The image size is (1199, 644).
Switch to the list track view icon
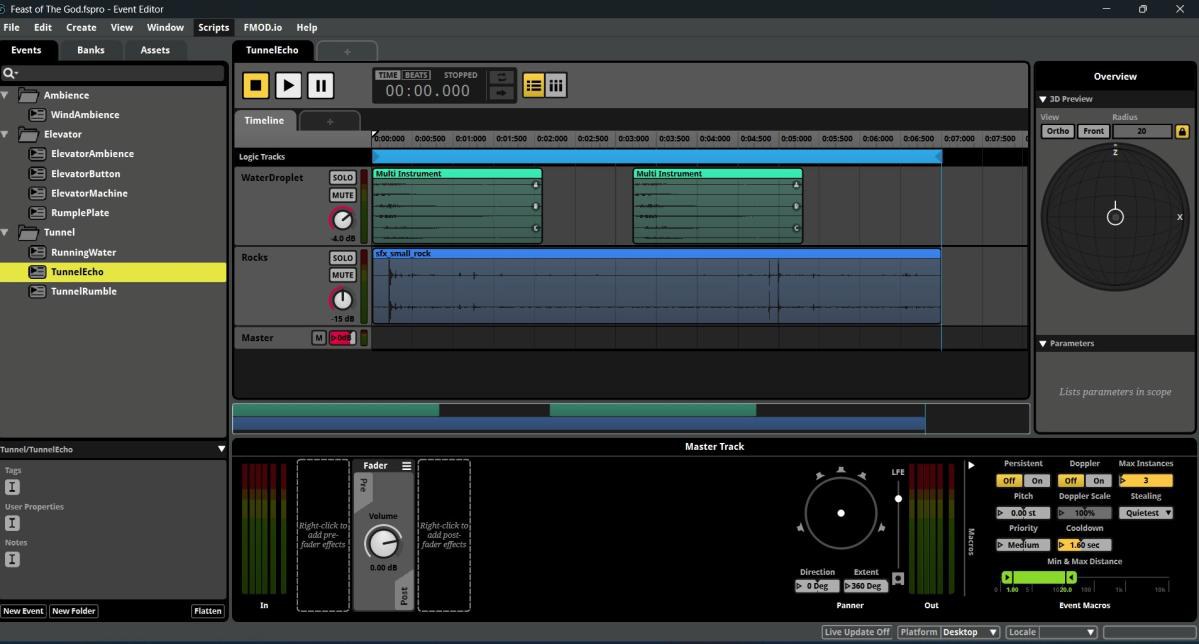[x=534, y=86]
